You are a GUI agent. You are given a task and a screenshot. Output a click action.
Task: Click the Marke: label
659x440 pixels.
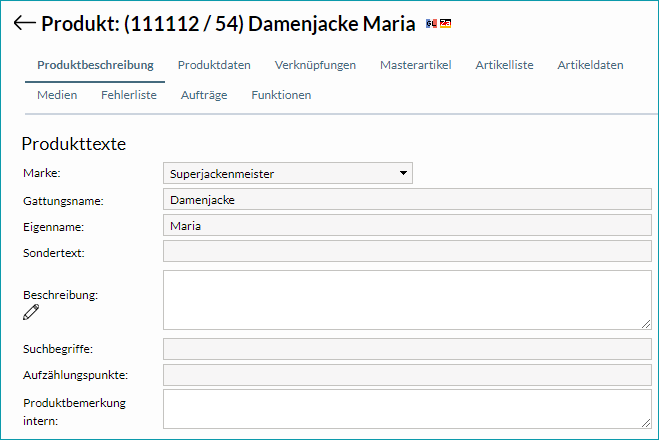click(x=42, y=173)
